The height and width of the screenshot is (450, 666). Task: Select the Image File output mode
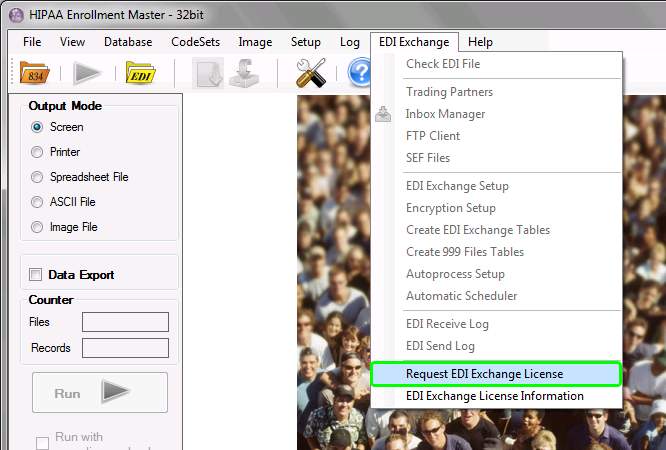pos(37,227)
